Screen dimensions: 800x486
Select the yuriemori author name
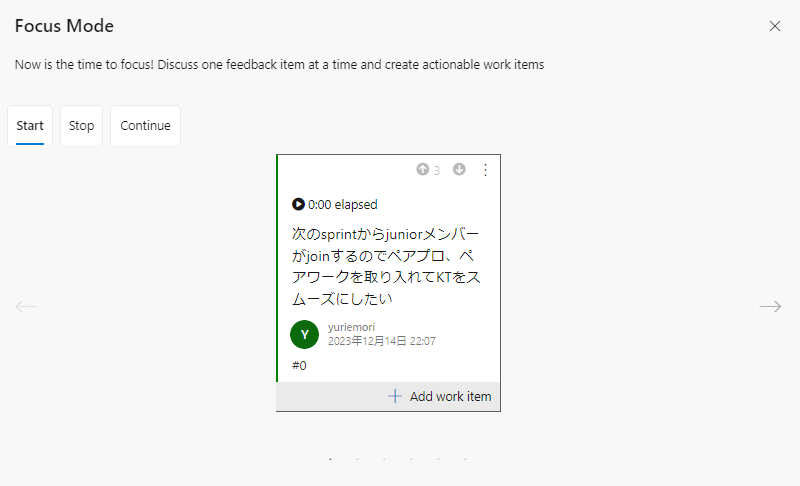pos(351,327)
